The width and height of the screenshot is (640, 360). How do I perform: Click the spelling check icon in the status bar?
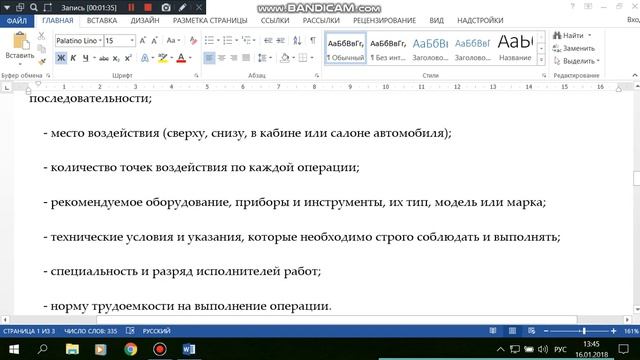pos(130,331)
